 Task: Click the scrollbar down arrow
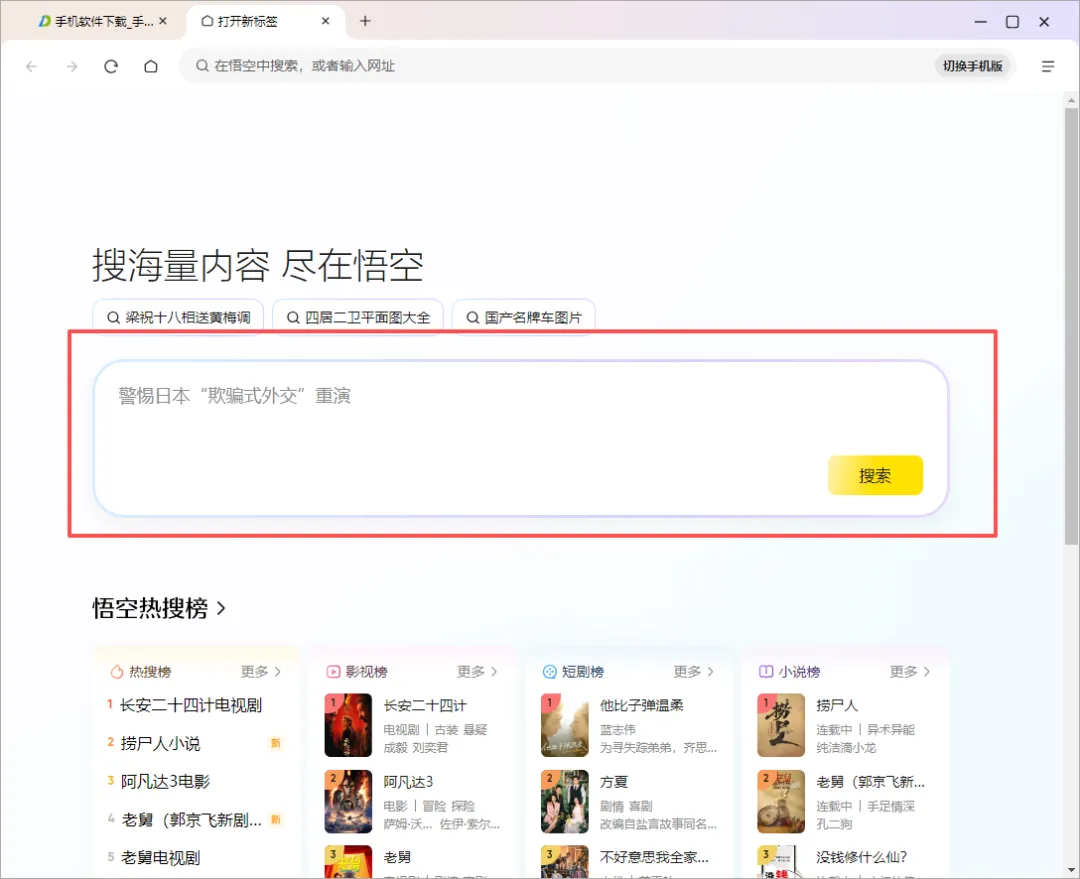tap(1071, 870)
